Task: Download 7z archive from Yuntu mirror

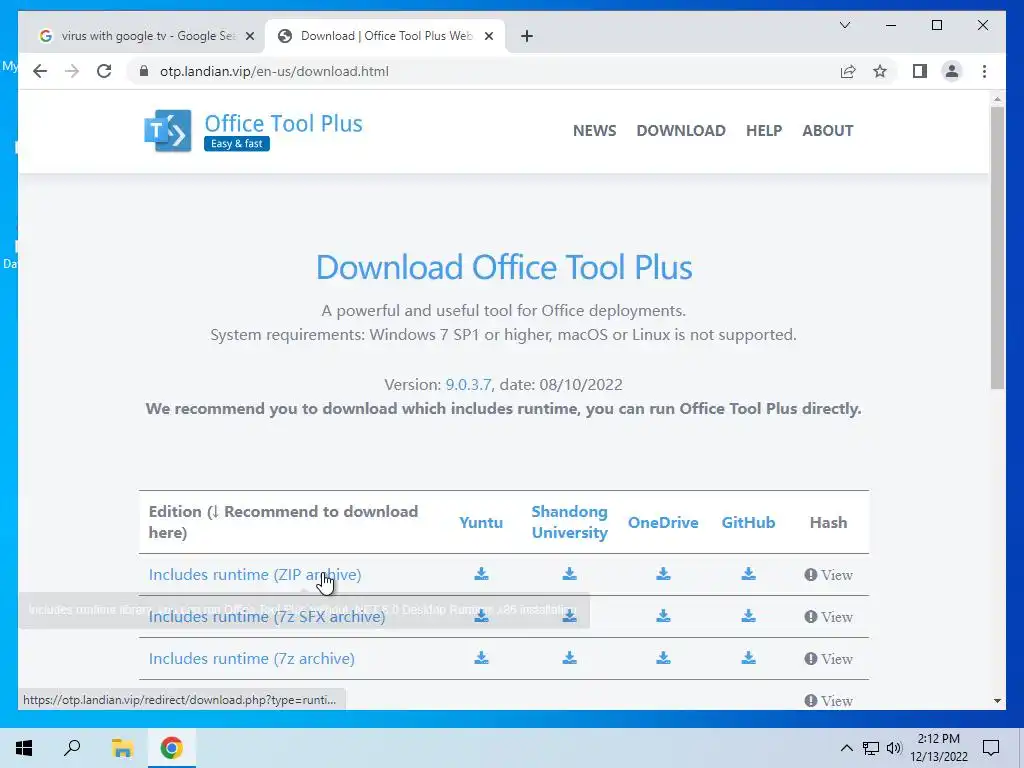Action: point(481,658)
